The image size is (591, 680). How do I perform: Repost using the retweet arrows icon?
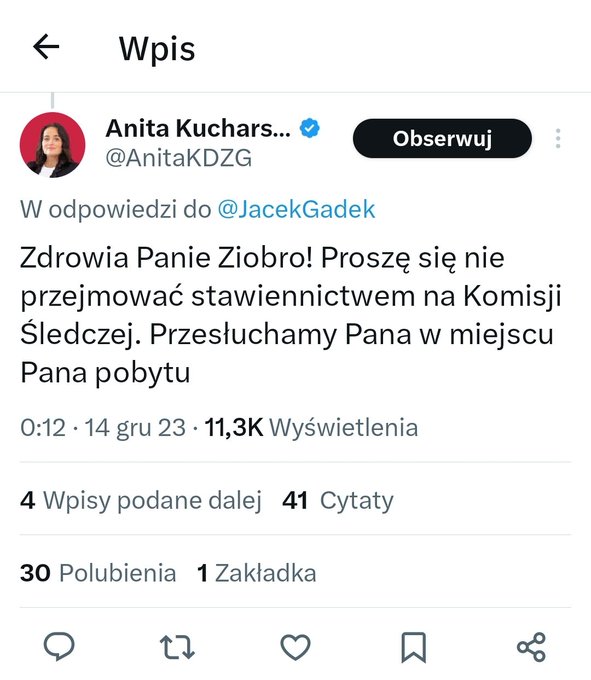[177, 647]
